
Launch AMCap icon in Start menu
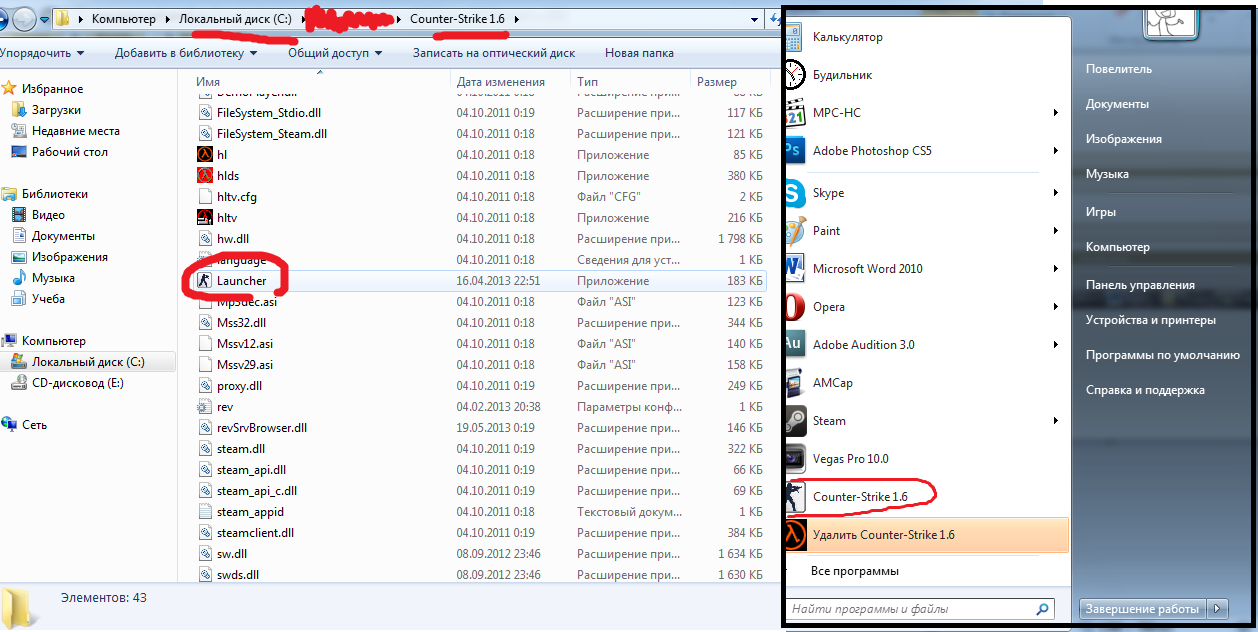[796, 383]
